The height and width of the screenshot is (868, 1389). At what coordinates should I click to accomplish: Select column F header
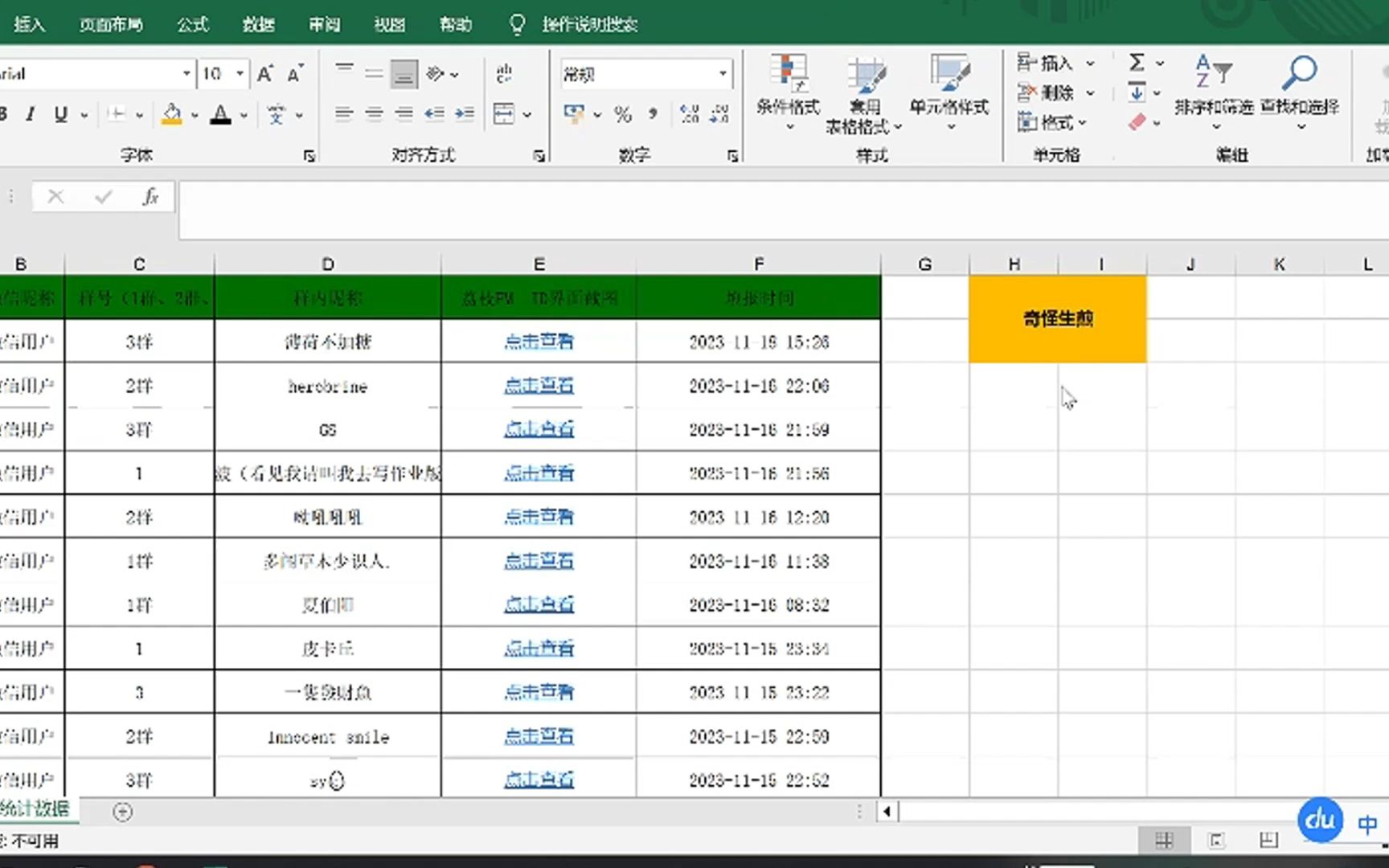pyautogui.click(x=759, y=264)
